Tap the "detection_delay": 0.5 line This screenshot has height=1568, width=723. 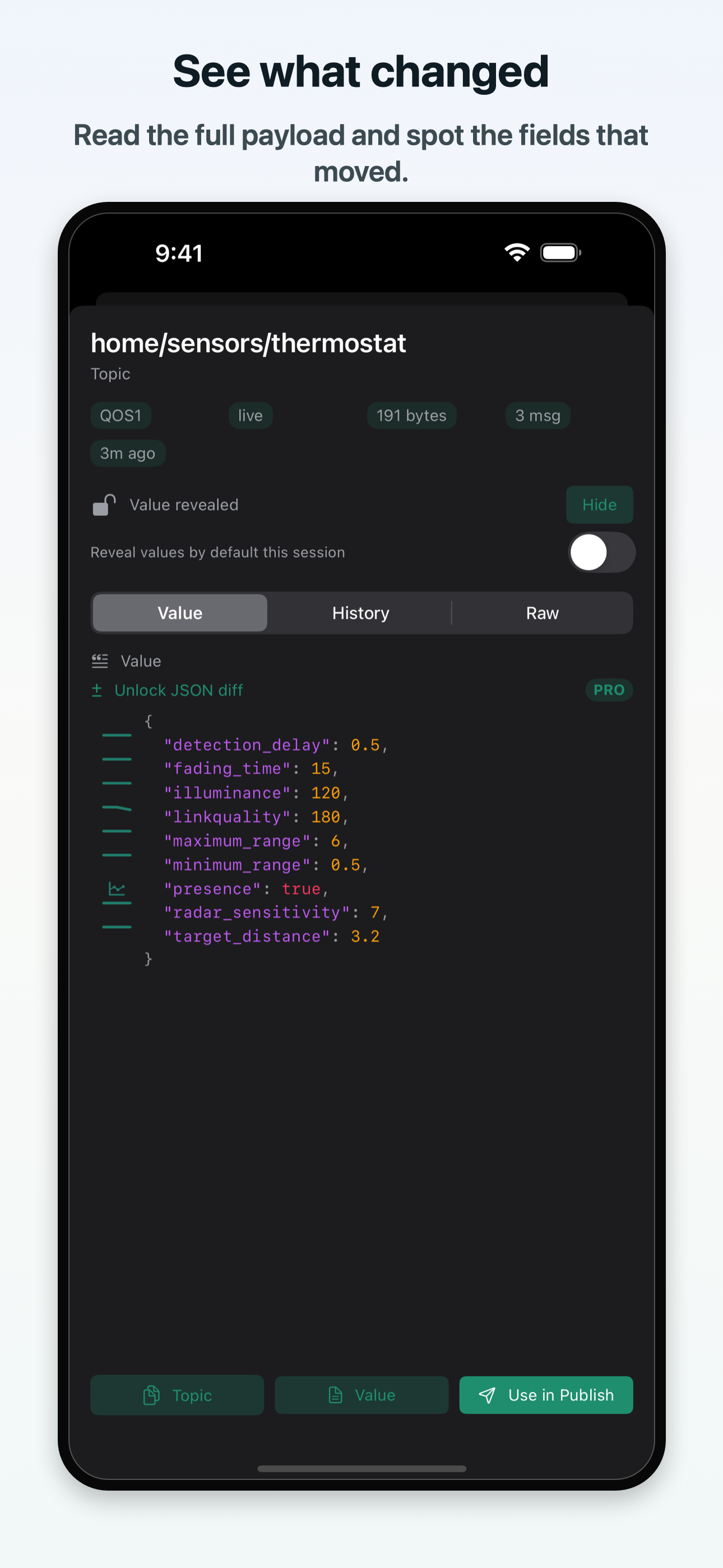coord(276,744)
